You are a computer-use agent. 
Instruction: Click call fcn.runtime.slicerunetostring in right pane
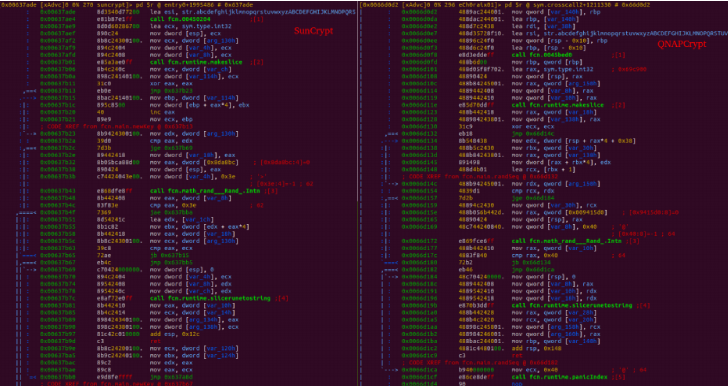point(572,306)
